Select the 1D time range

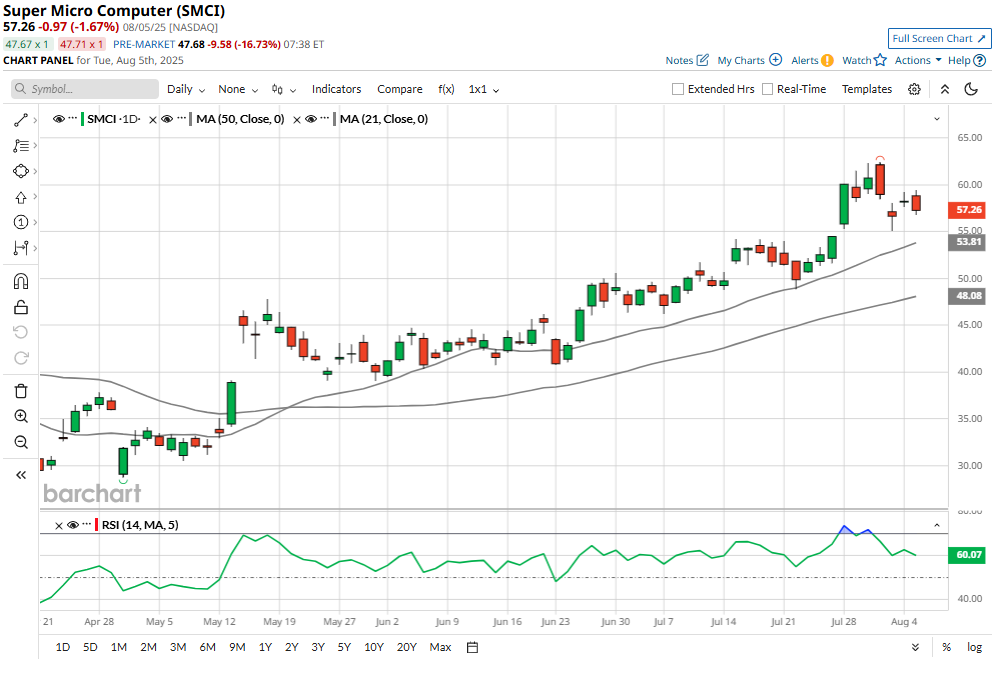click(62, 647)
